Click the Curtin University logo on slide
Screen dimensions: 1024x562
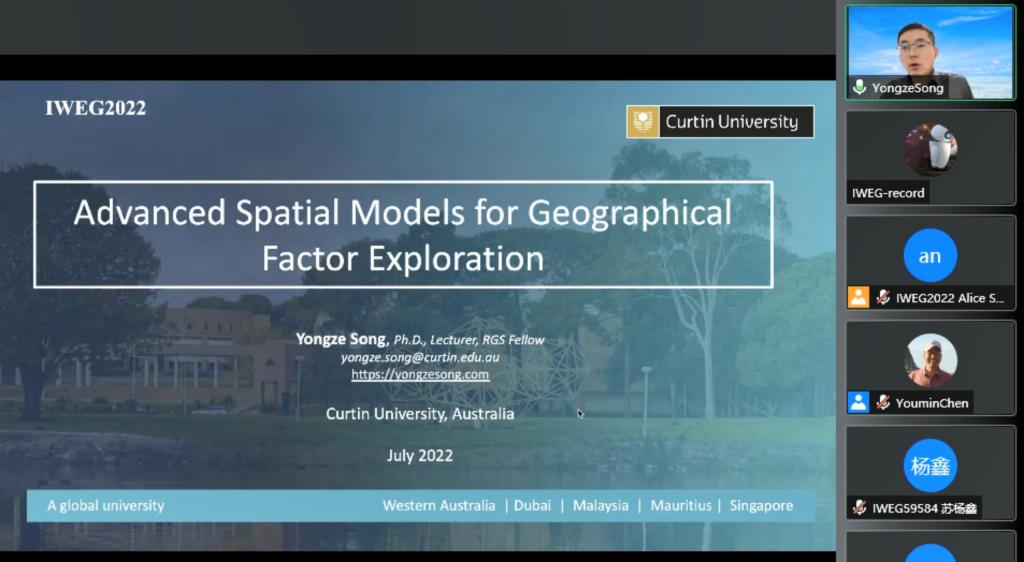(720, 122)
